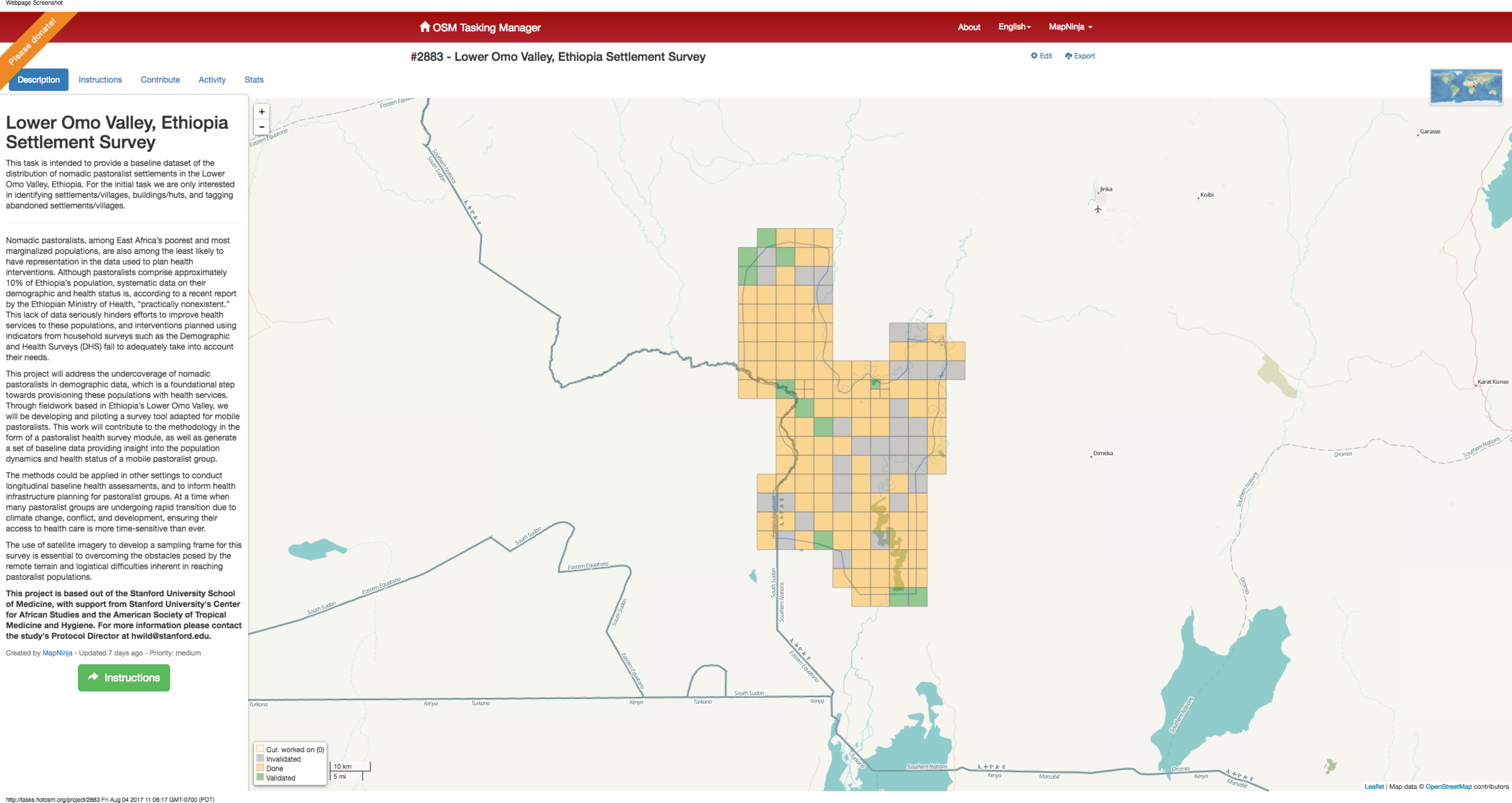Expand the MapNinja user menu
Screen dimensions: 1512x803
click(1070, 27)
